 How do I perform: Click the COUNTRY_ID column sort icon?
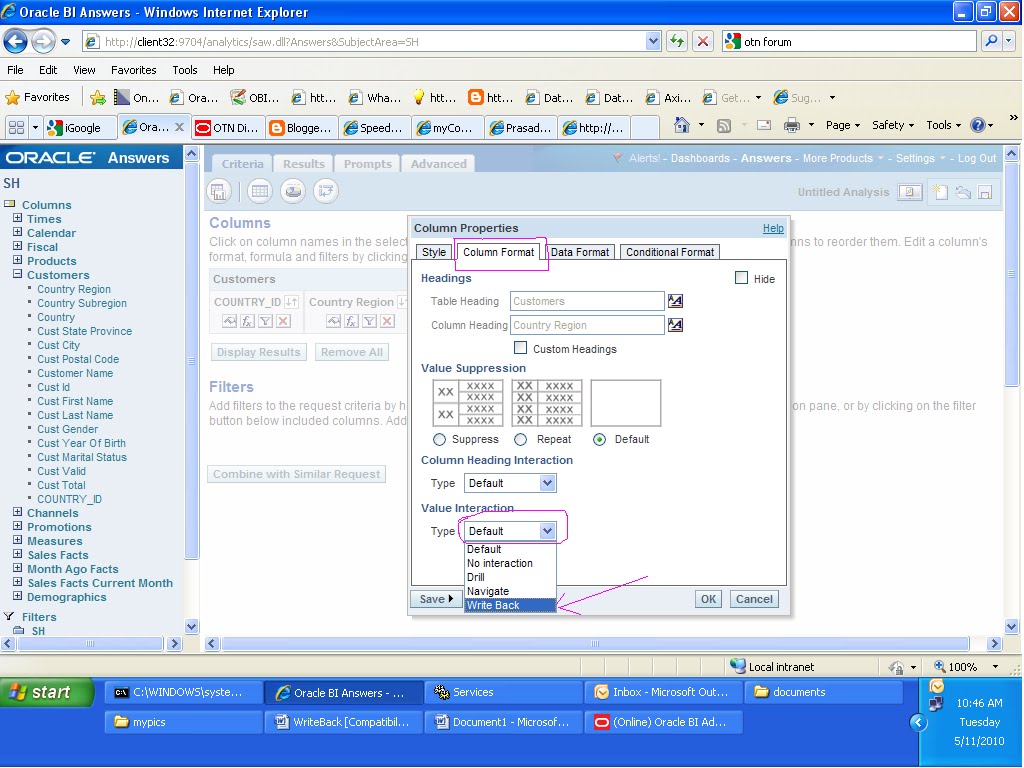(x=292, y=302)
